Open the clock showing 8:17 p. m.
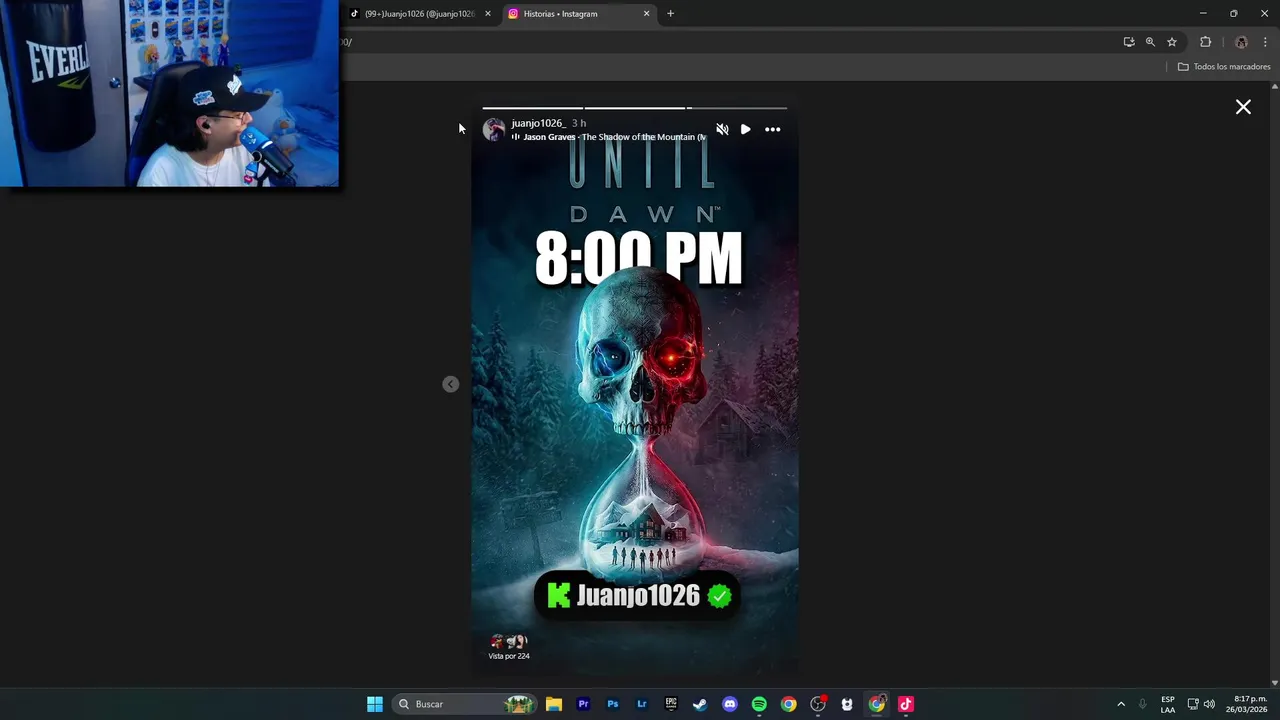The image size is (1280, 720). [x=1249, y=704]
